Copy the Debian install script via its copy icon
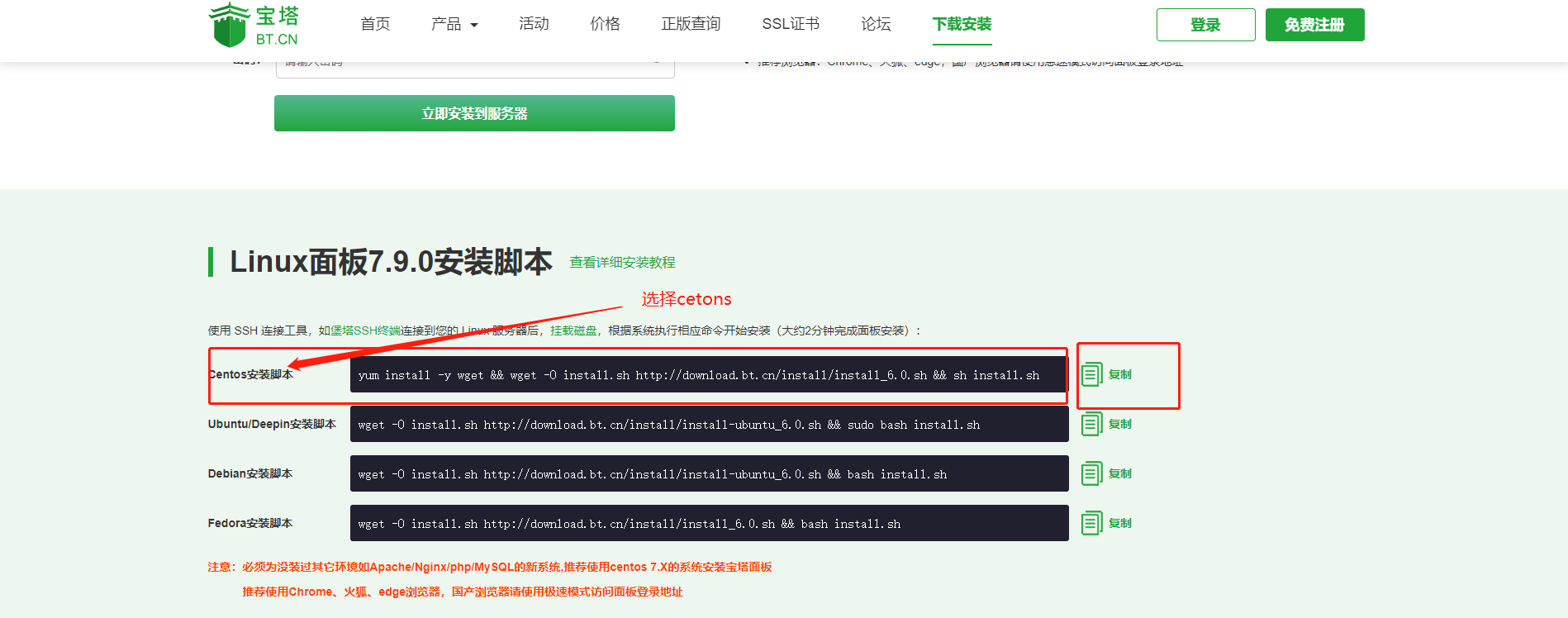1568x618 pixels. point(1092,473)
